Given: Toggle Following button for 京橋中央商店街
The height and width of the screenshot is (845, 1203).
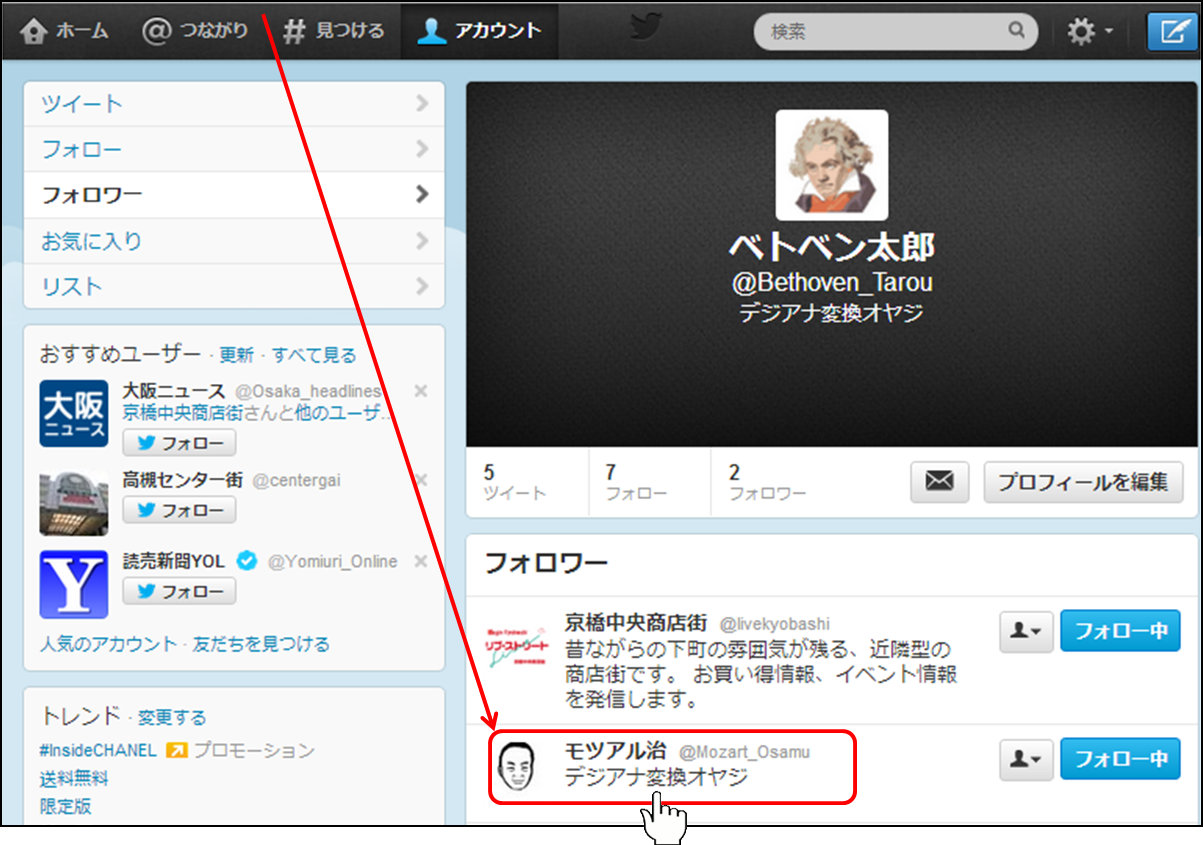Looking at the screenshot, I should point(1120,631).
